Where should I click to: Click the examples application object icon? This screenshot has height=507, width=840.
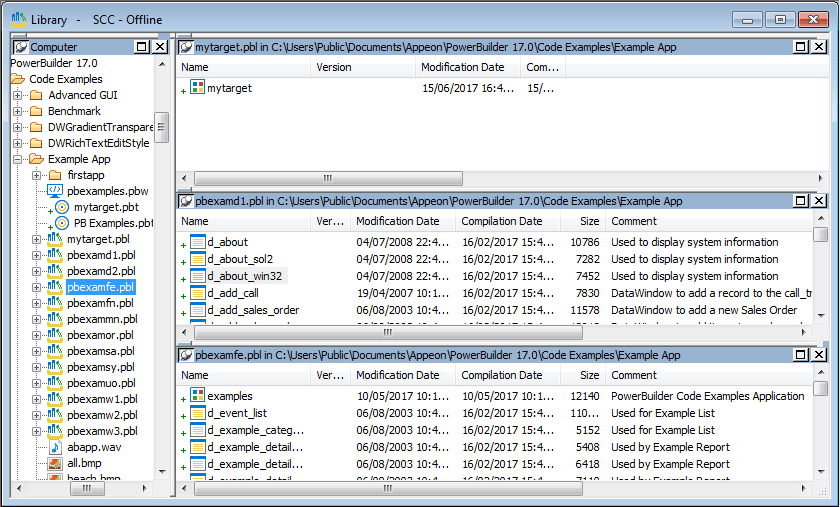point(197,396)
